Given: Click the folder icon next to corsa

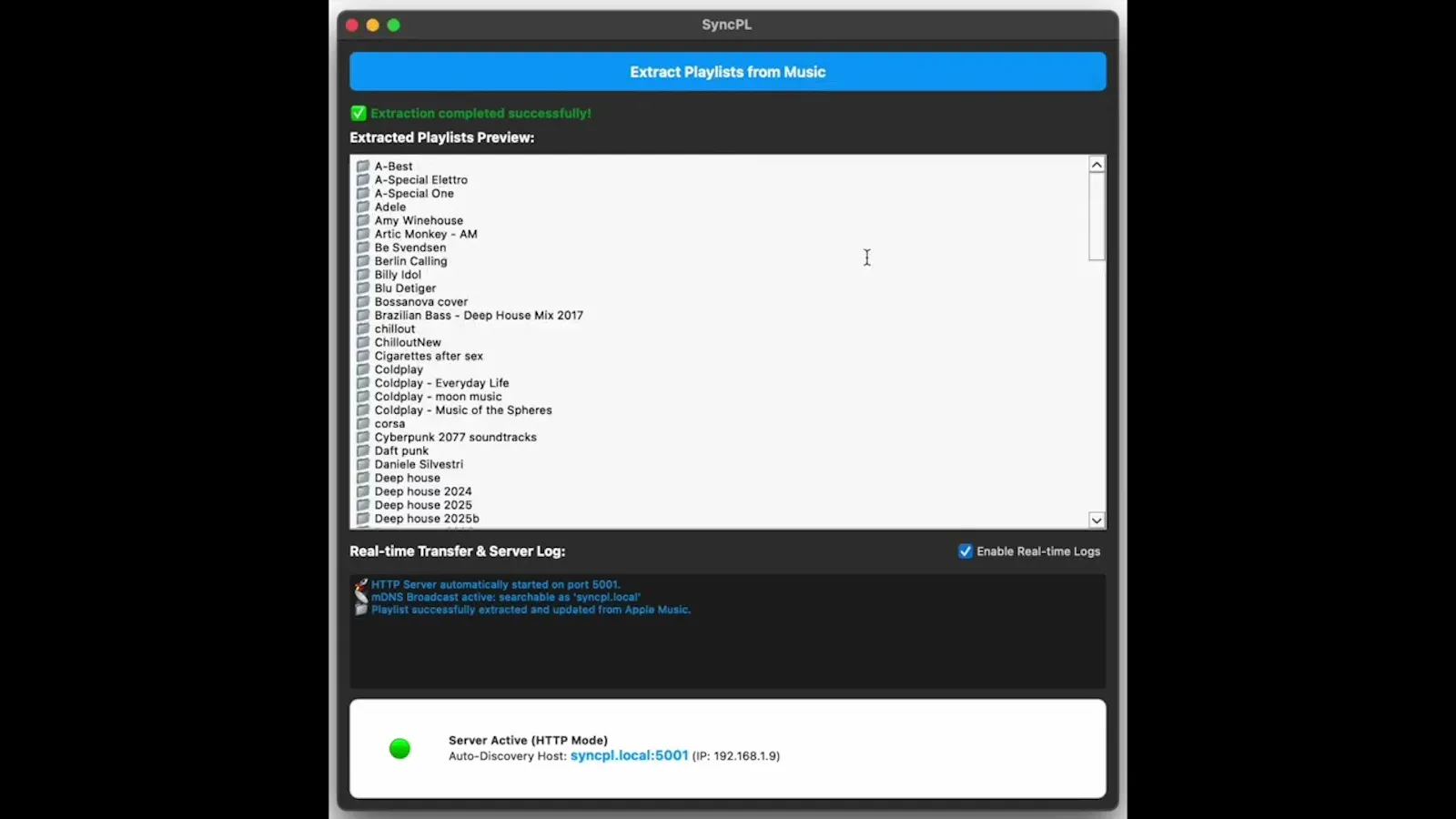Looking at the screenshot, I should [363, 424].
